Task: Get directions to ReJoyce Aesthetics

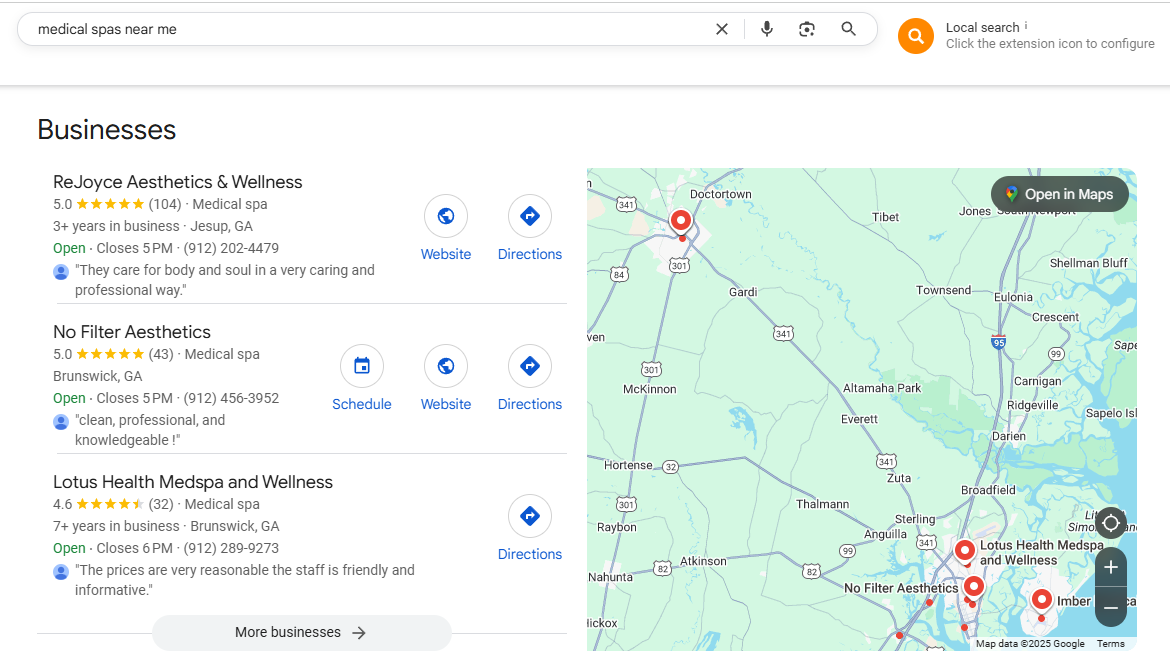Action: (530, 216)
